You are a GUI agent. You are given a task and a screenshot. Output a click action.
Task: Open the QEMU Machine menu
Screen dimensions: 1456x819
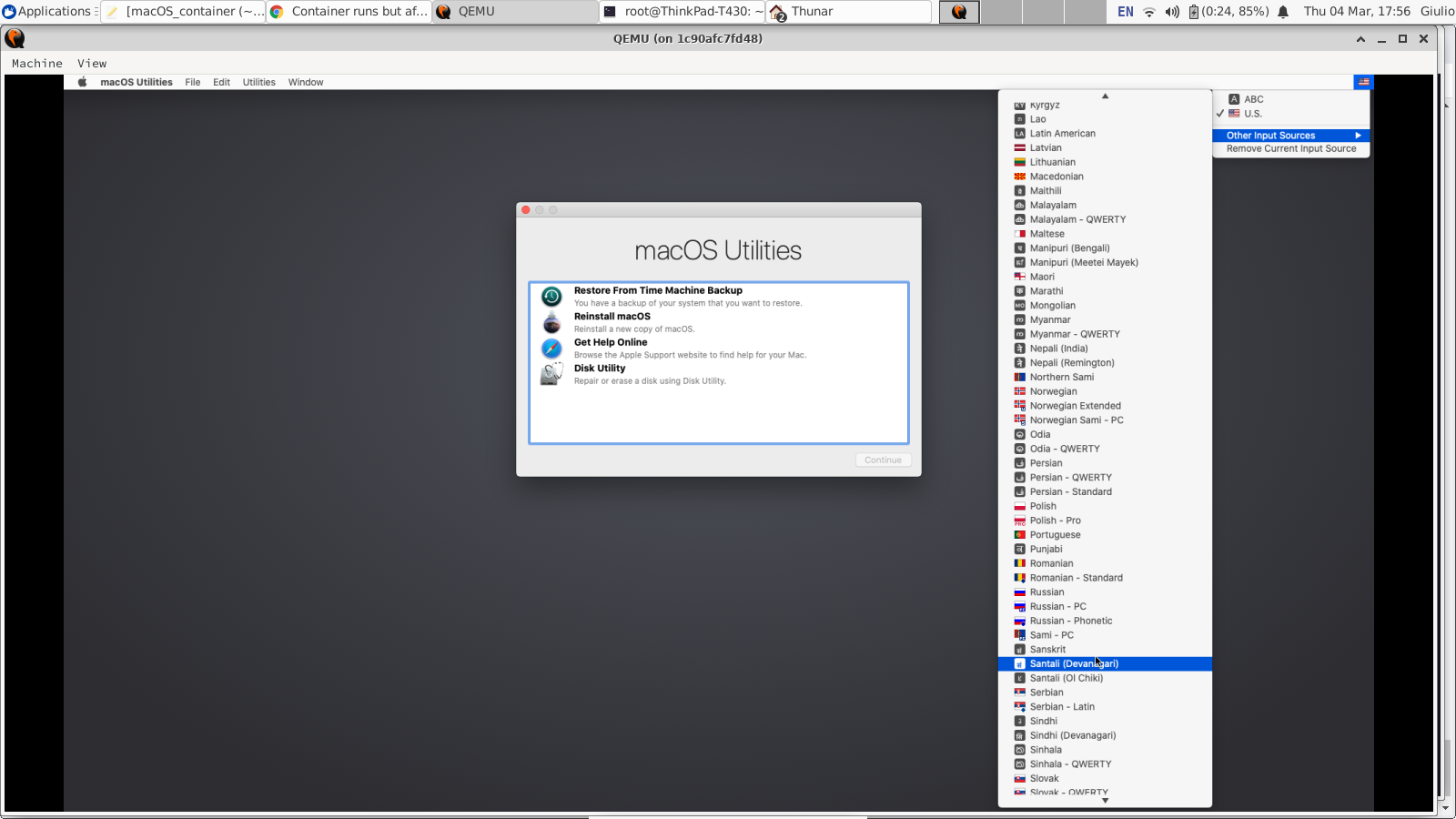[x=37, y=64]
